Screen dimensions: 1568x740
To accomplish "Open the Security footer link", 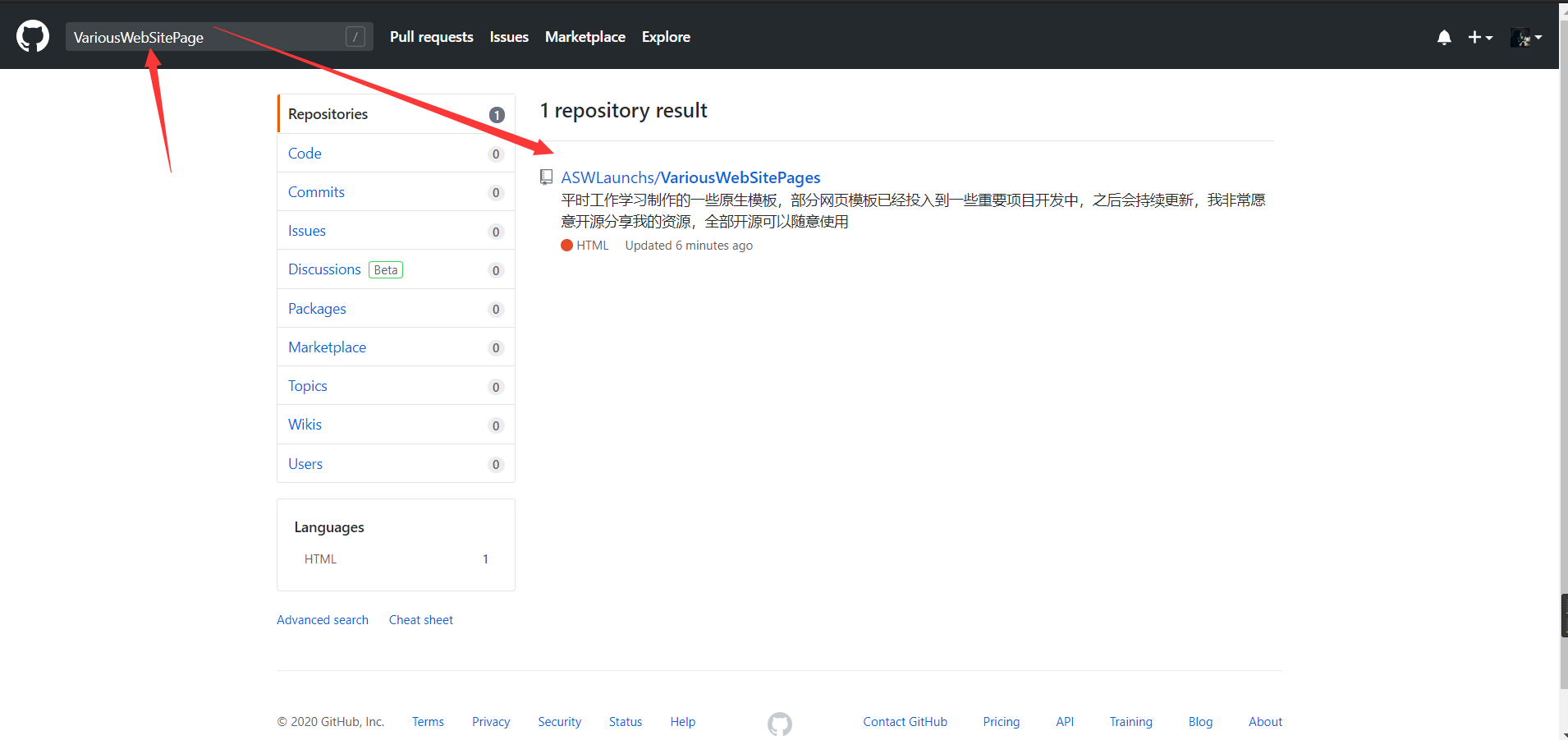I will tap(560, 722).
